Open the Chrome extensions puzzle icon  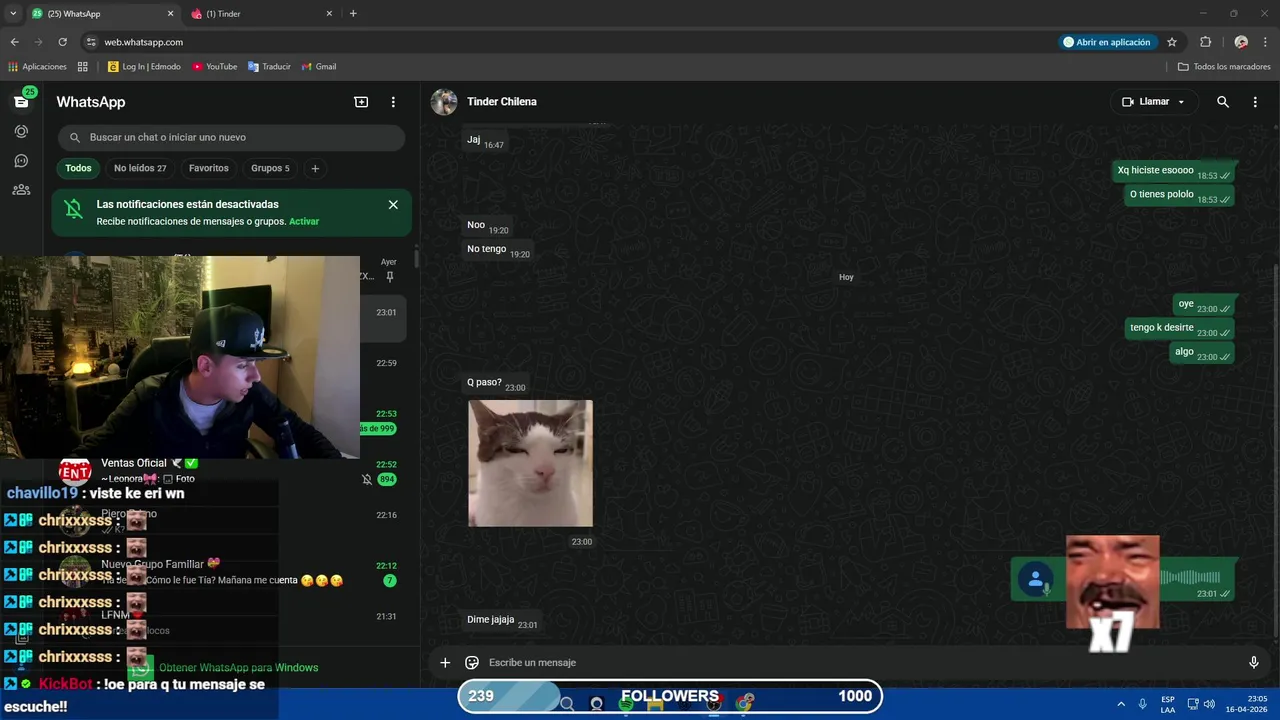click(1205, 42)
